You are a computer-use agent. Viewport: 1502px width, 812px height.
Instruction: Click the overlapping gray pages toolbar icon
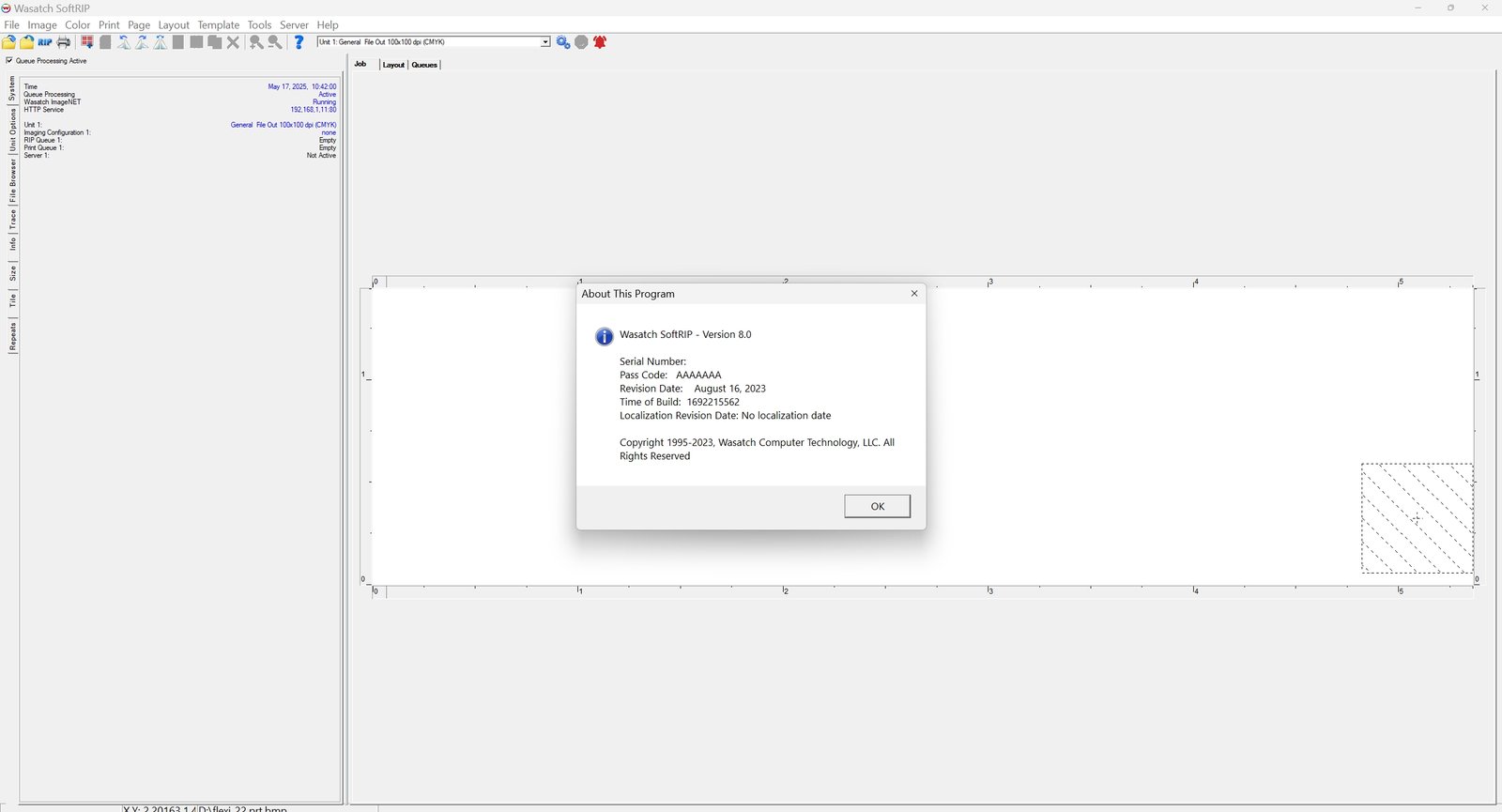click(x=215, y=42)
